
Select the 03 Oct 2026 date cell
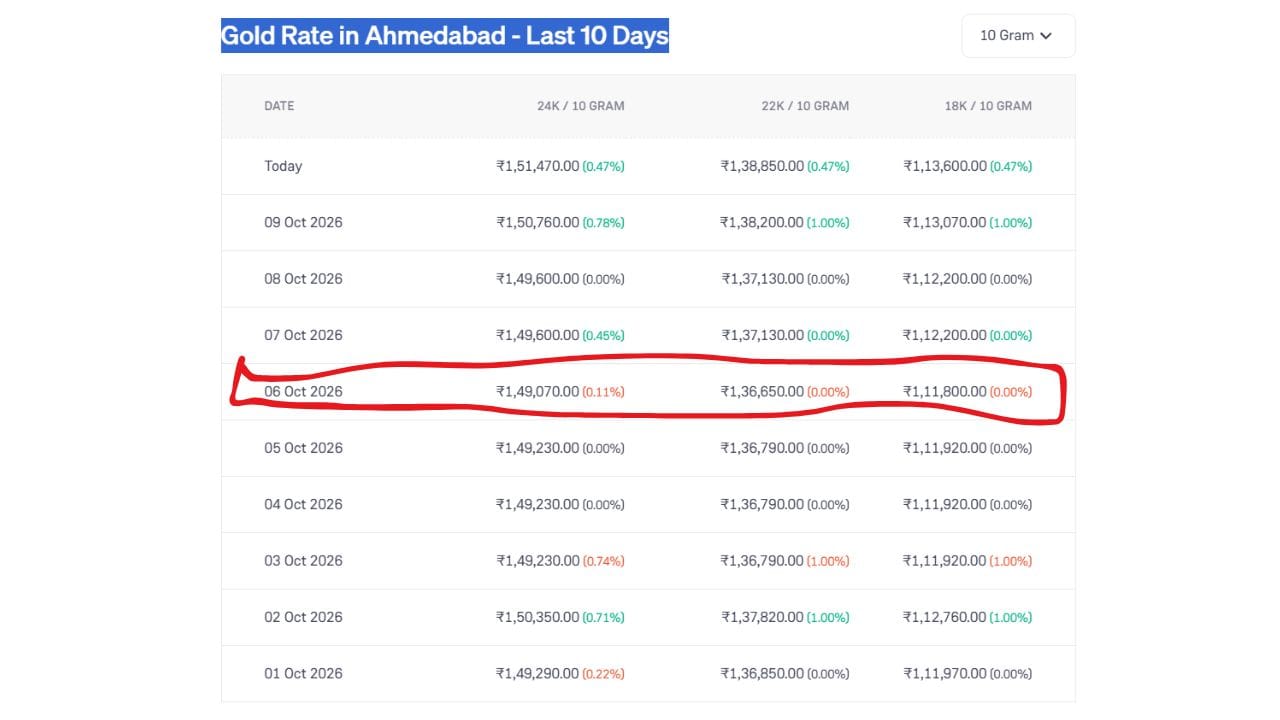(x=303, y=560)
